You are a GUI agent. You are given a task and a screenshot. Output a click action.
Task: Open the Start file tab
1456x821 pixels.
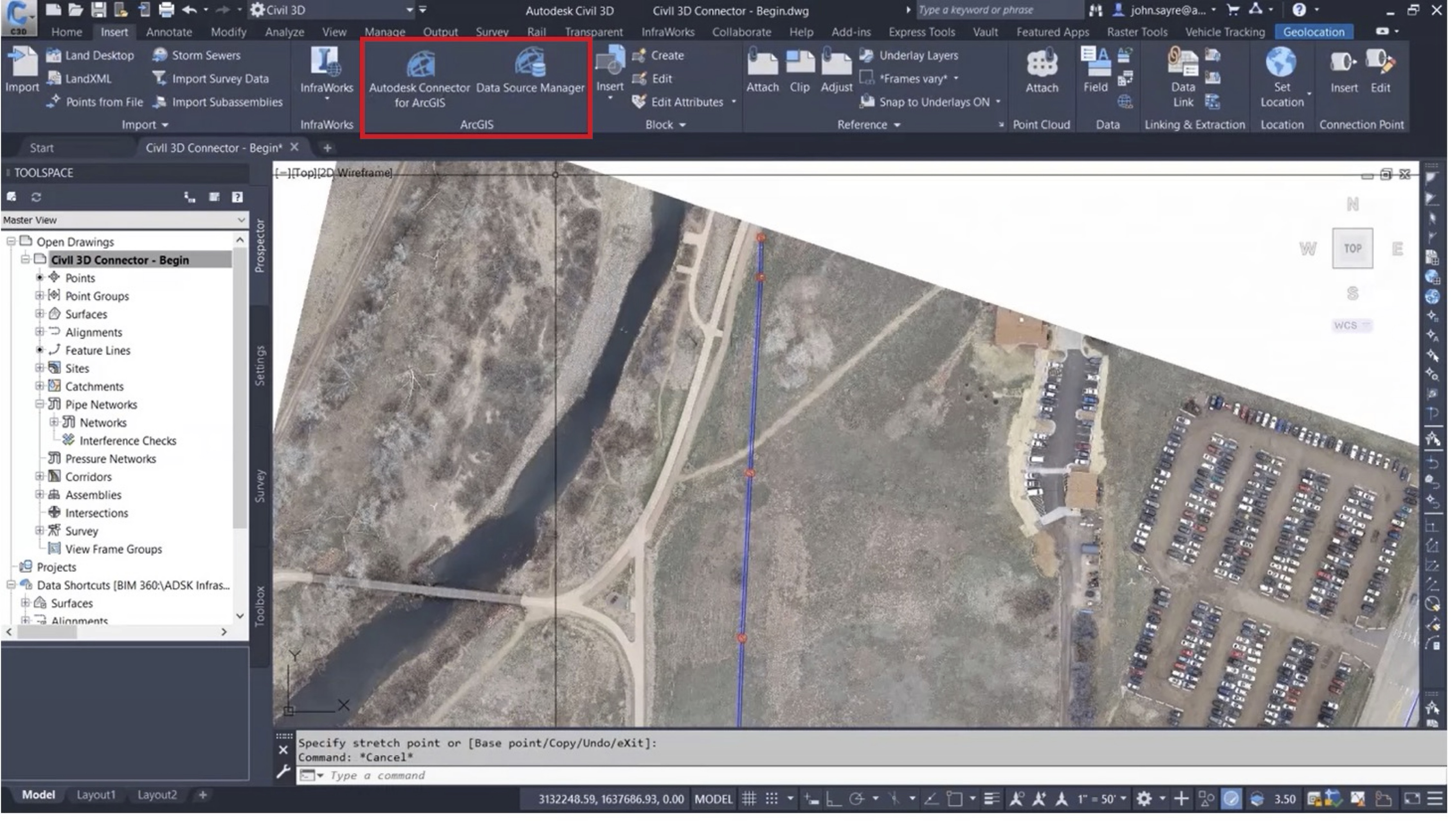[42, 149]
